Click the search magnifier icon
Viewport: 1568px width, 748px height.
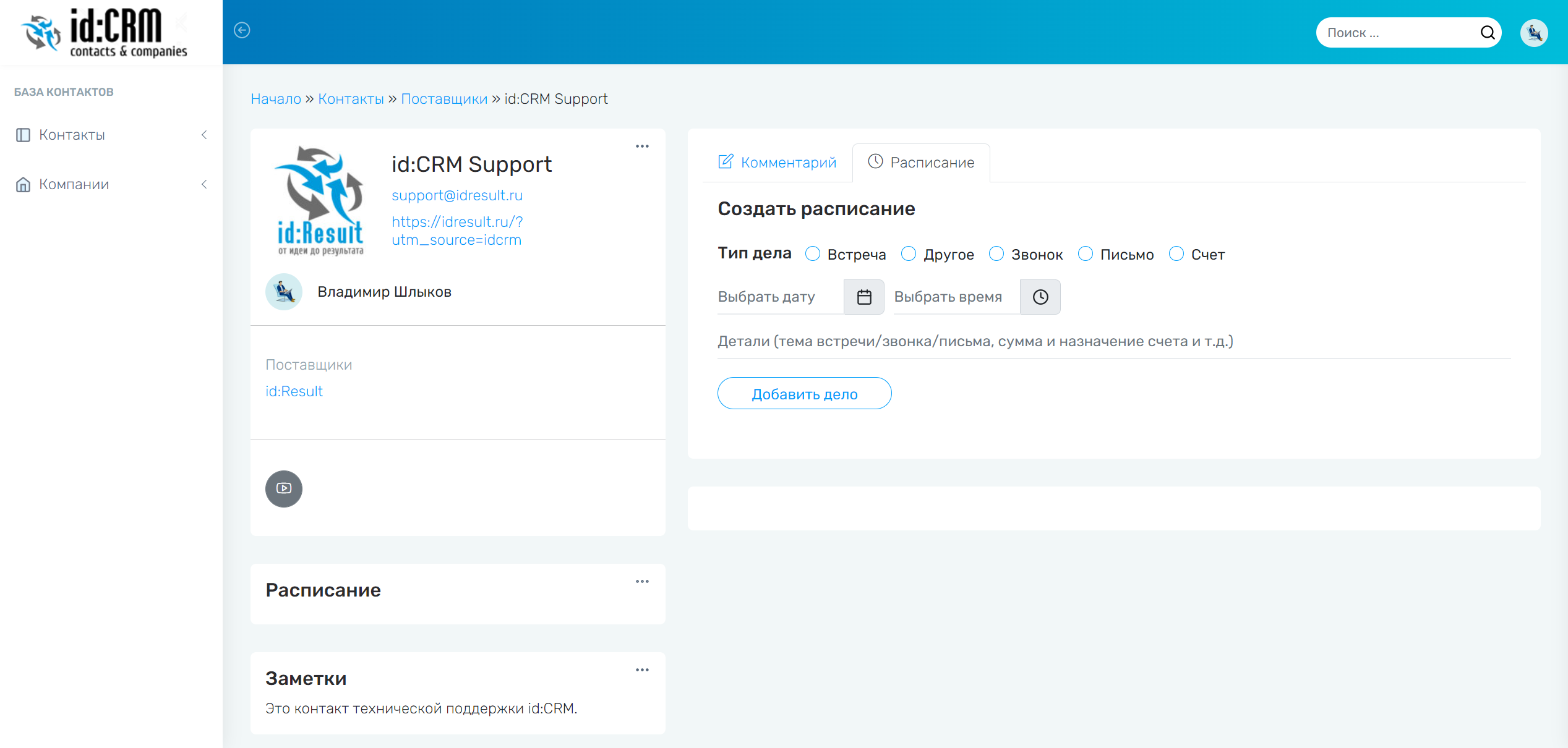[1488, 33]
